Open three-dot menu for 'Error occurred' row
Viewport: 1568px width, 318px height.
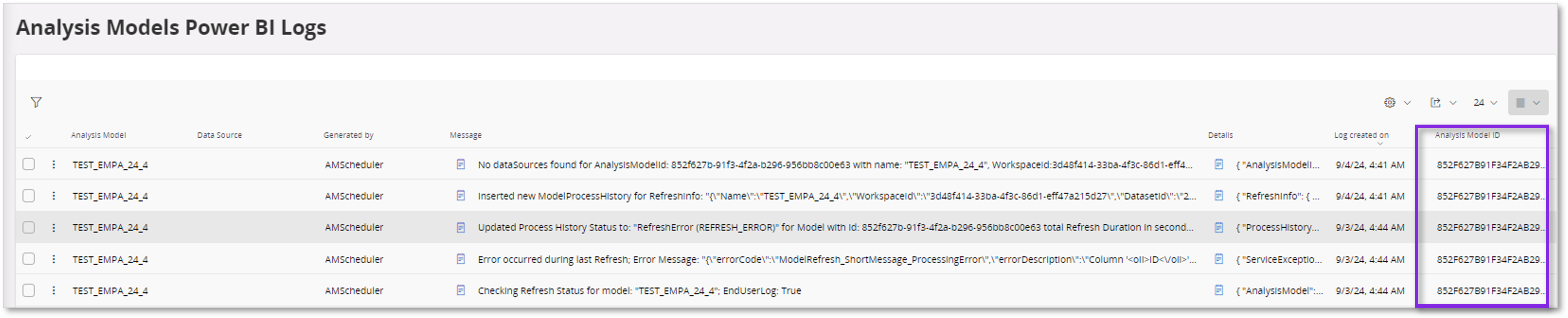click(x=54, y=259)
